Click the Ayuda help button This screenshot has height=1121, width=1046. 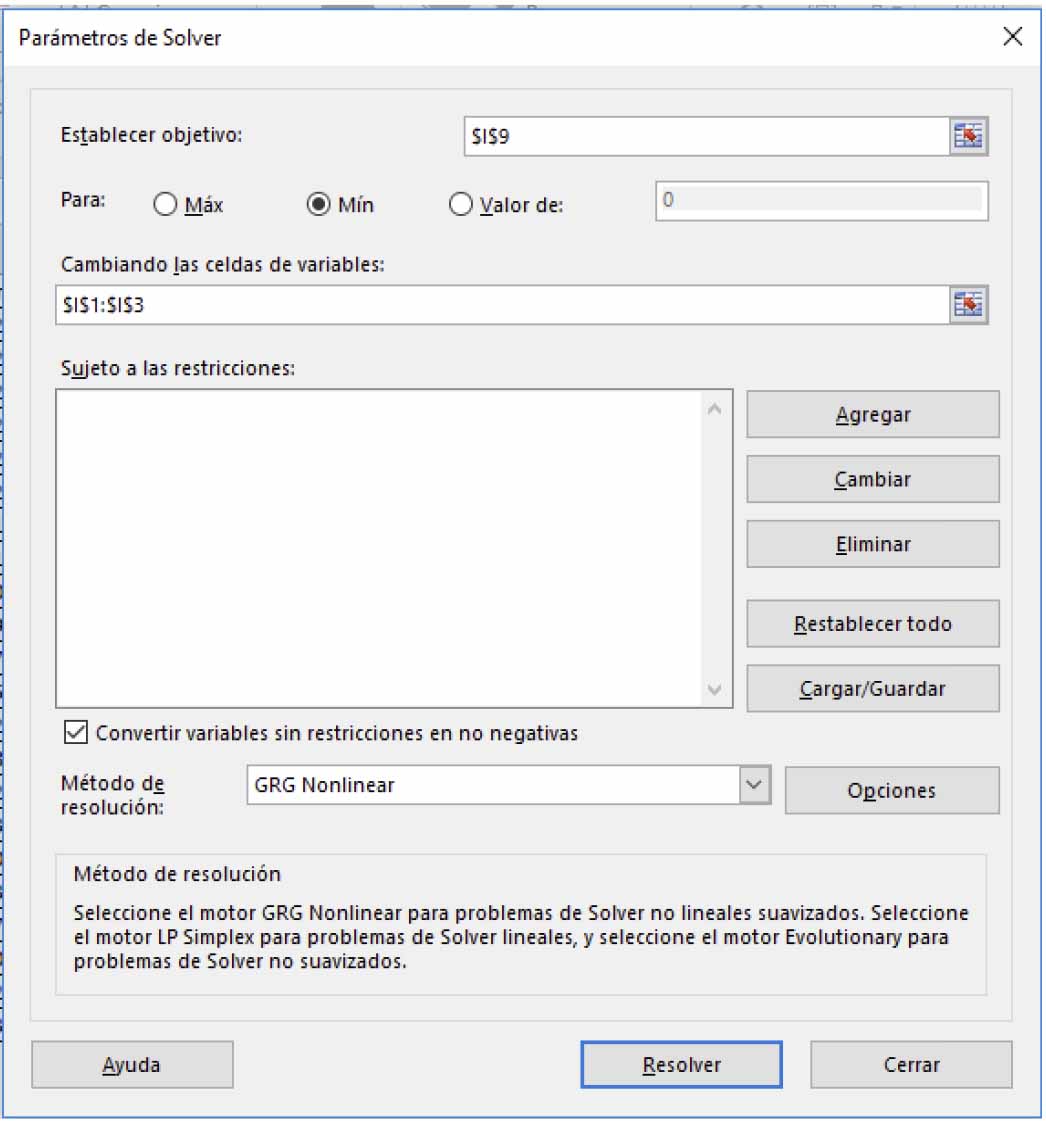pos(132,1065)
